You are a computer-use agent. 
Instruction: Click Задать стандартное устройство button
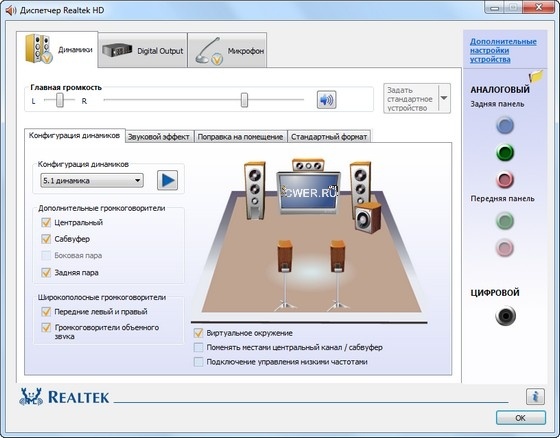pyautogui.click(x=411, y=99)
